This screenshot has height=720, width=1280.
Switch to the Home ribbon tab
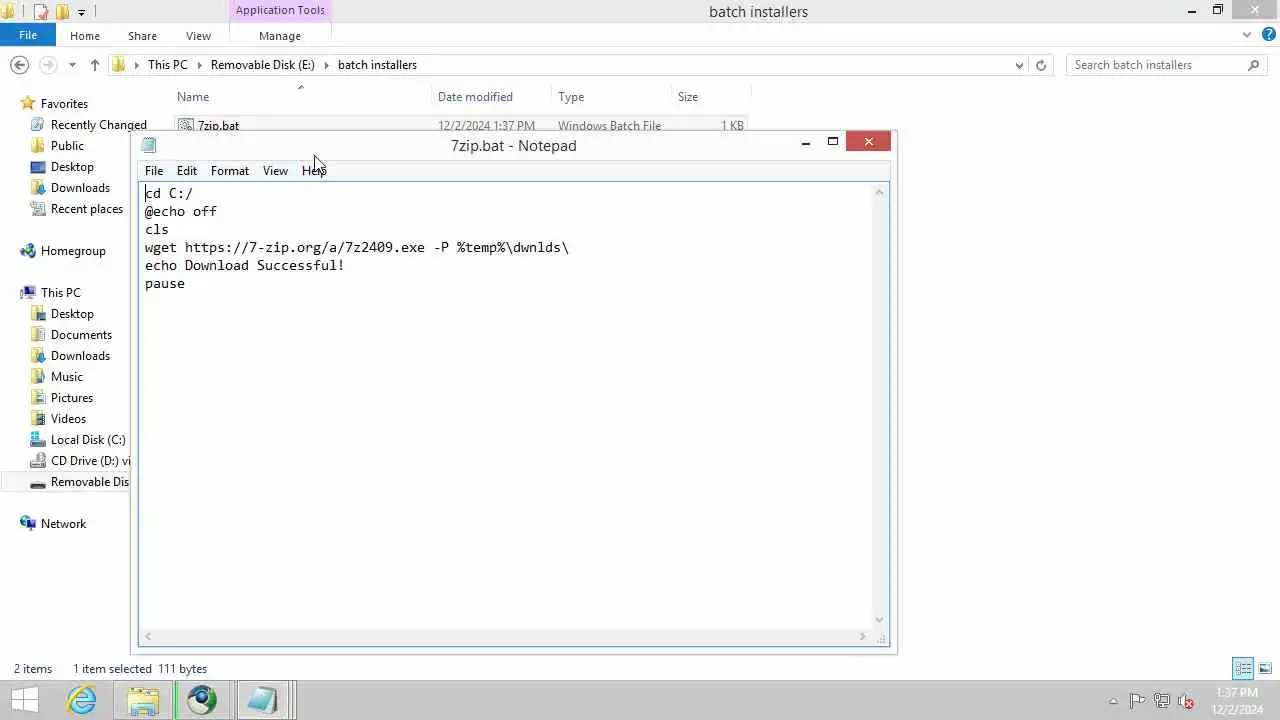point(85,36)
